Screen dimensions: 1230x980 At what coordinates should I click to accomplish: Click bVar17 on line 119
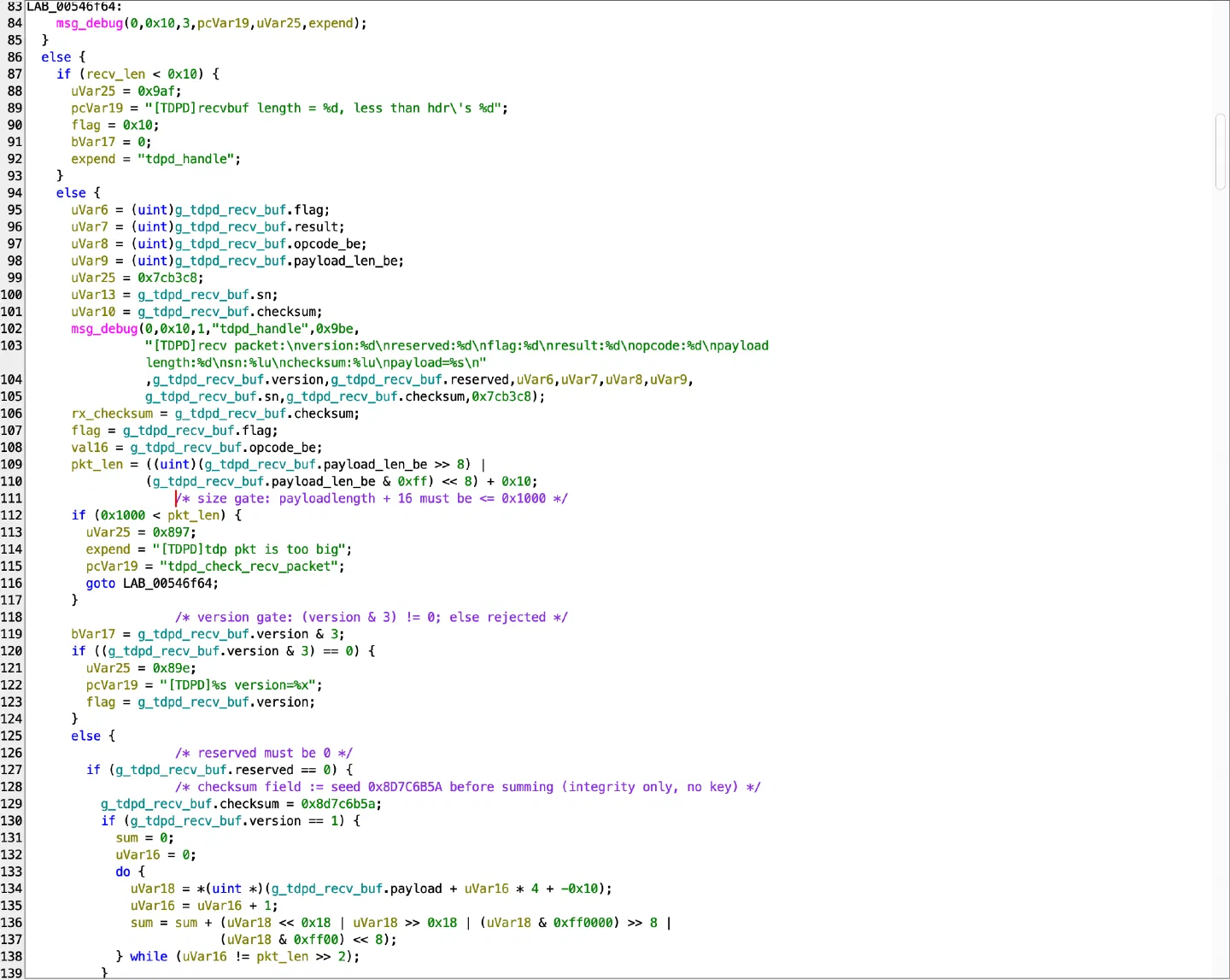tap(93, 634)
